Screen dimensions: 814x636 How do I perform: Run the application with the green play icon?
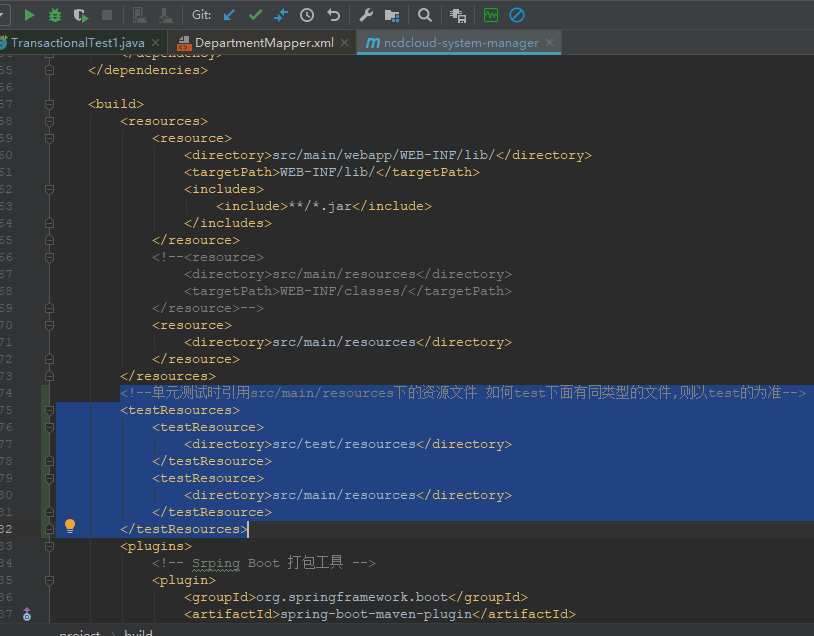click(28, 14)
